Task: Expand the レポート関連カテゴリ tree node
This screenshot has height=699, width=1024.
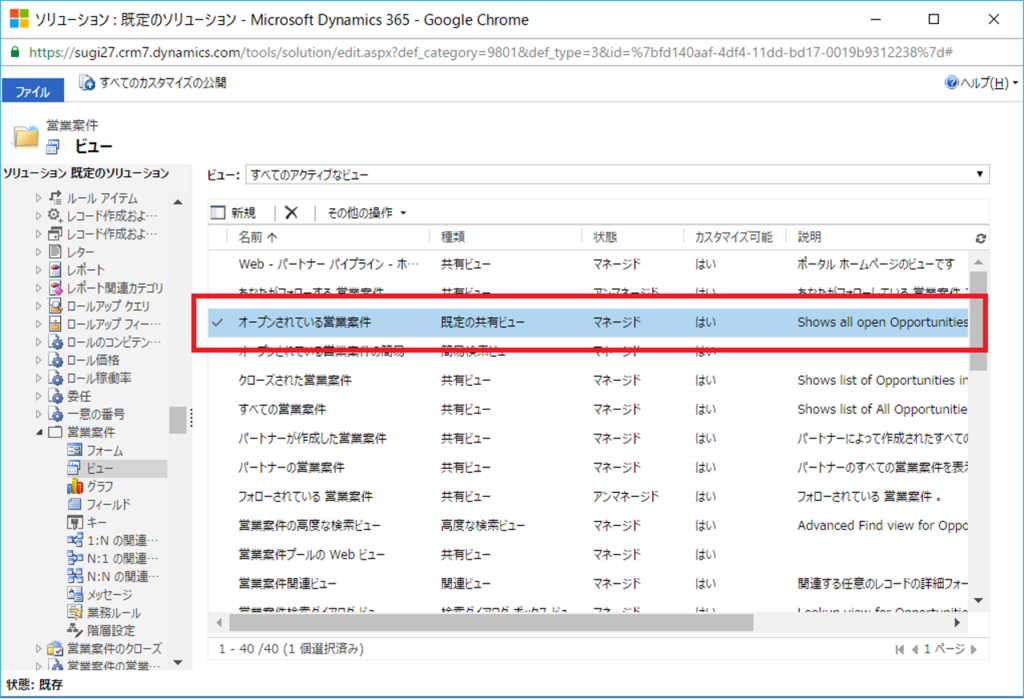Action: click(38, 287)
